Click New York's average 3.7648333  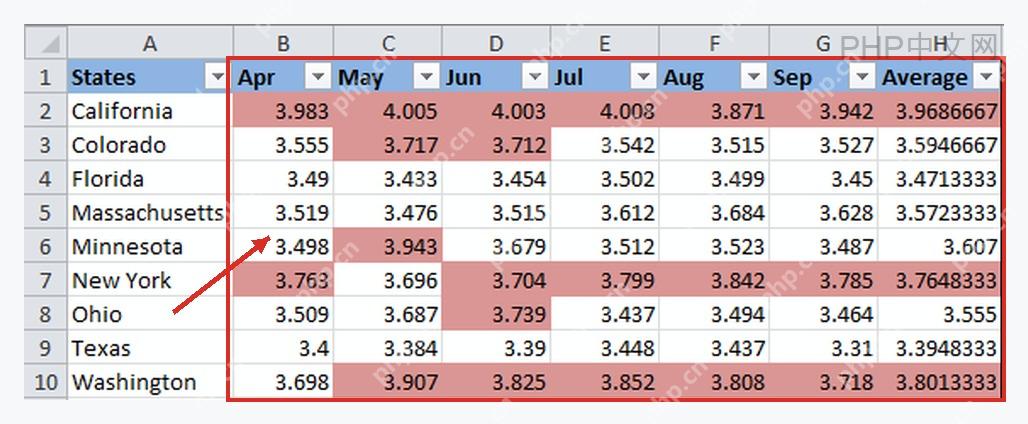(x=939, y=280)
